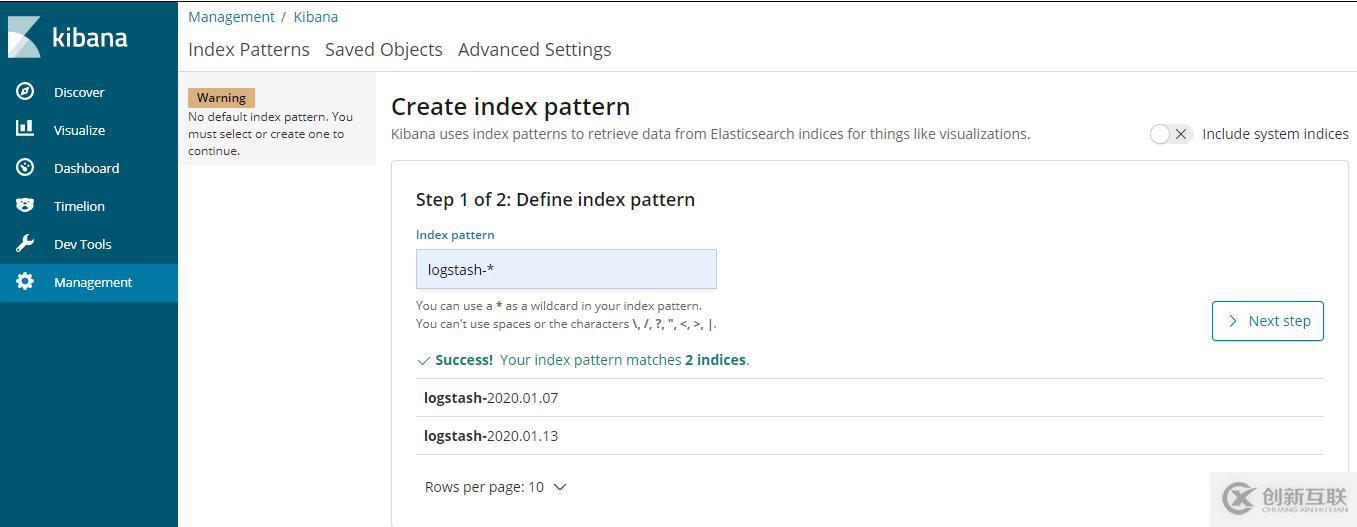
Task: Click the Dev Tools wrench icon
Action: (25, 244)
